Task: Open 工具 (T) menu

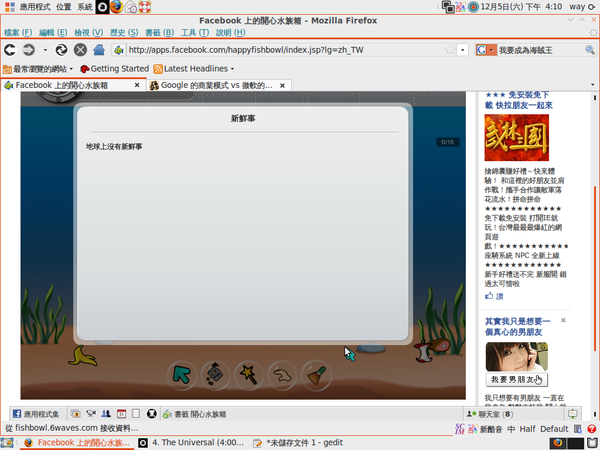Action: (x=195, y=33)
